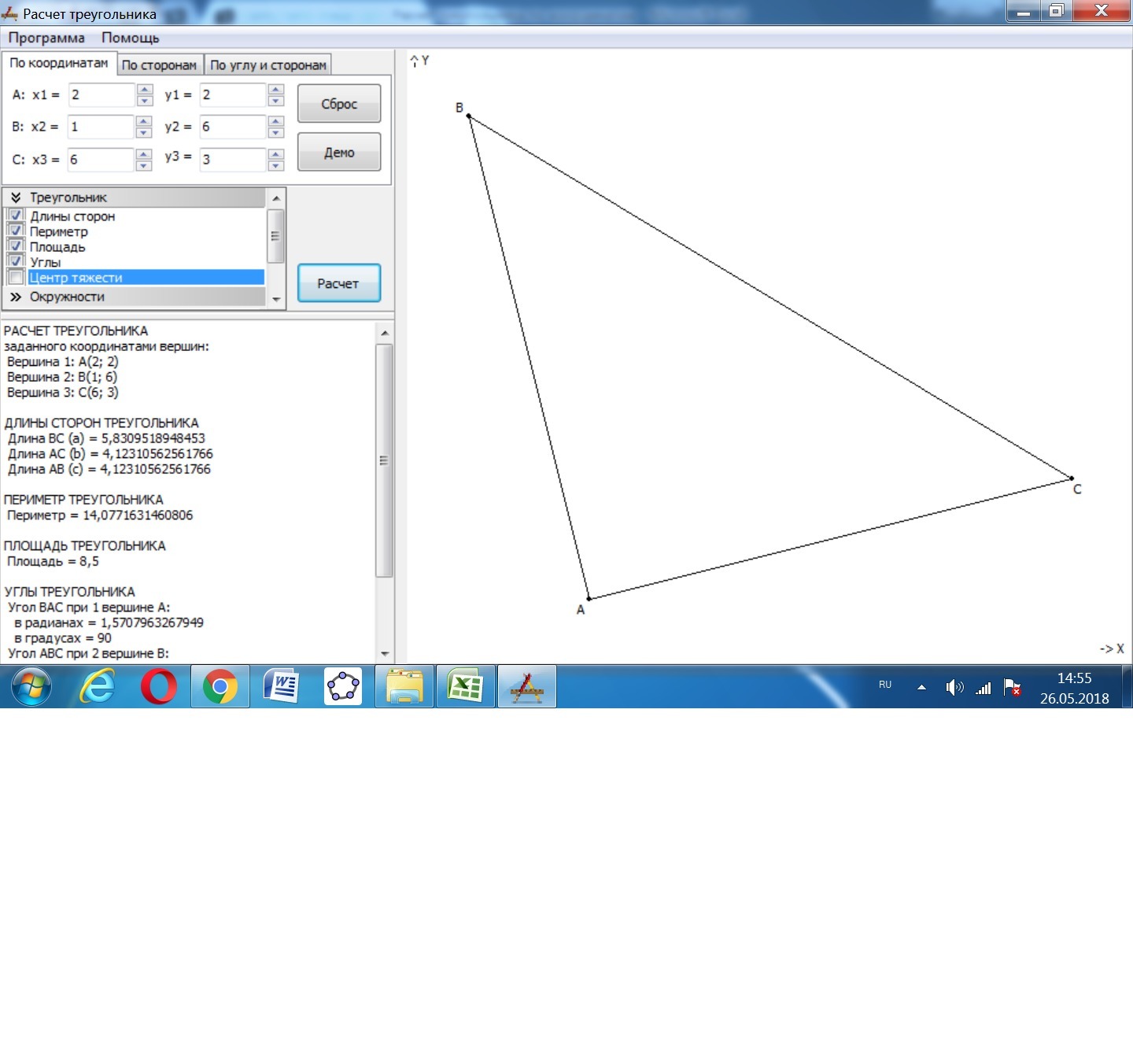Switch to the Microsoft Word taskbar icon

282,687
